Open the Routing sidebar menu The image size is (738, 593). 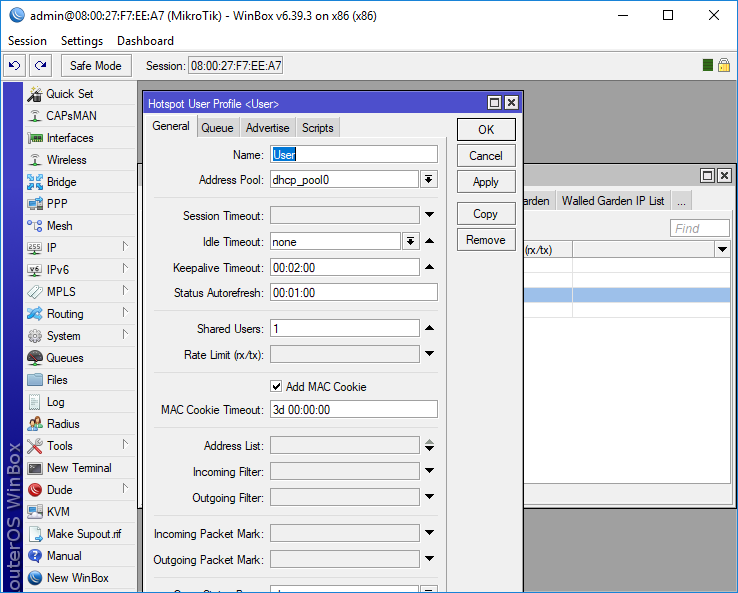click(x=80, y=314)
